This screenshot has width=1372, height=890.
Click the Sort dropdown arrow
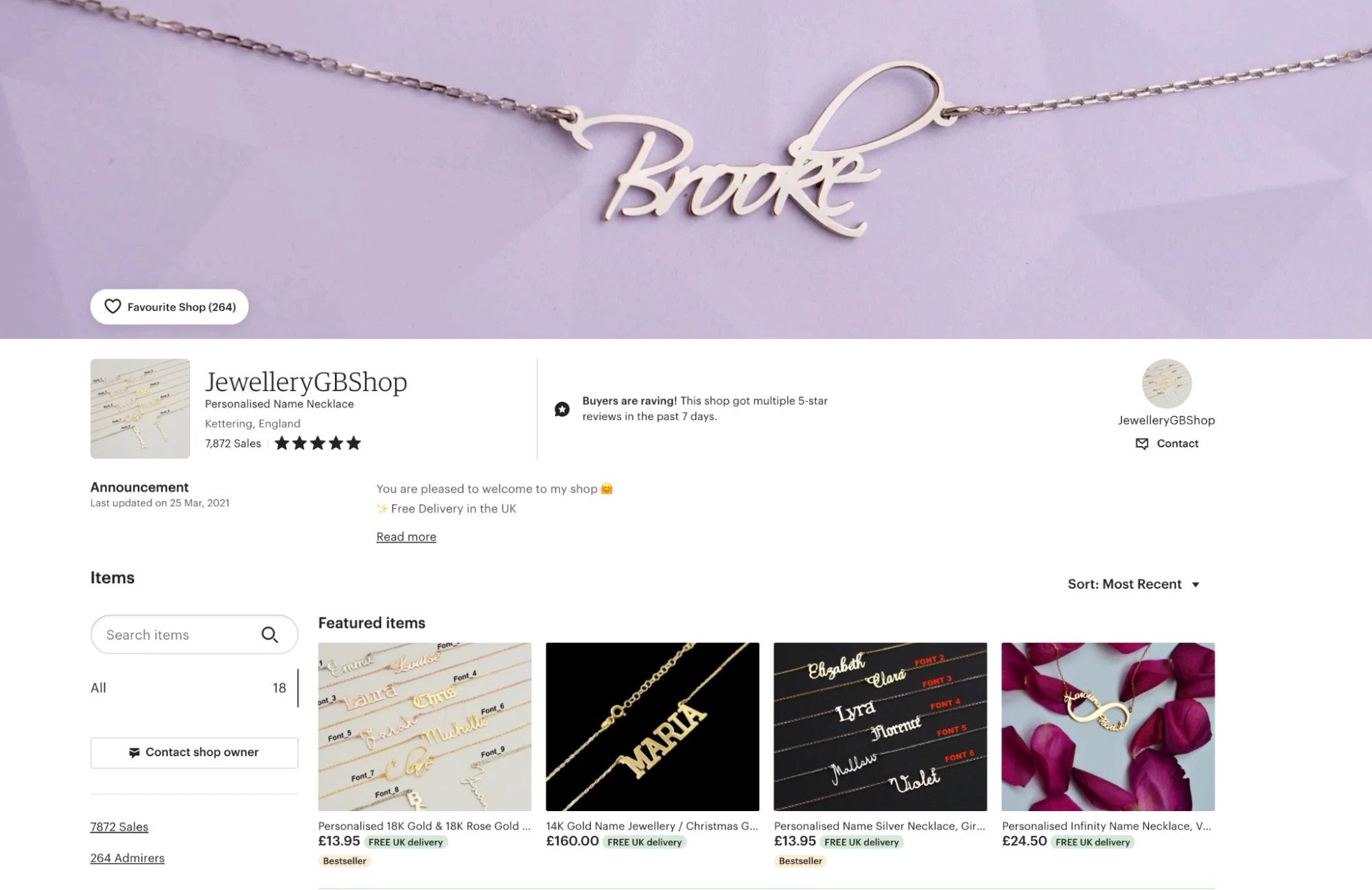coord(1196,585)
